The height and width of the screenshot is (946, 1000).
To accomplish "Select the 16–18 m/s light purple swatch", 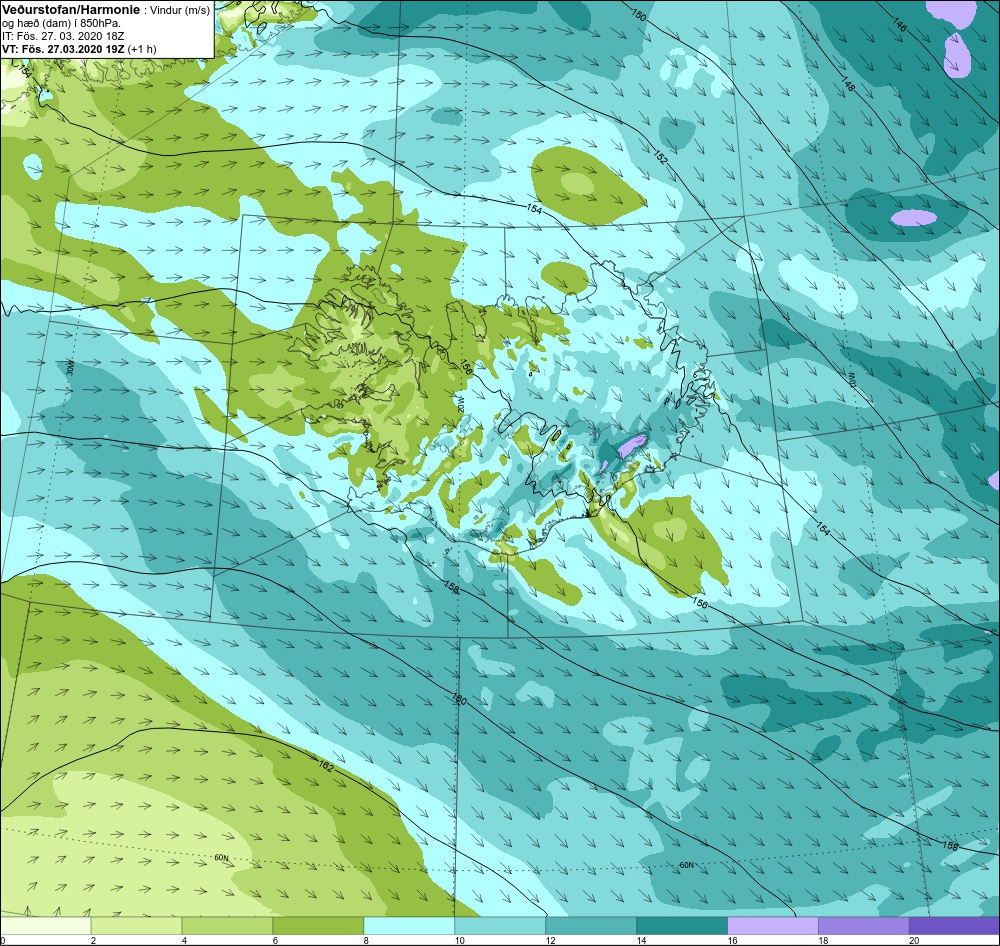I will pos(772,925).
